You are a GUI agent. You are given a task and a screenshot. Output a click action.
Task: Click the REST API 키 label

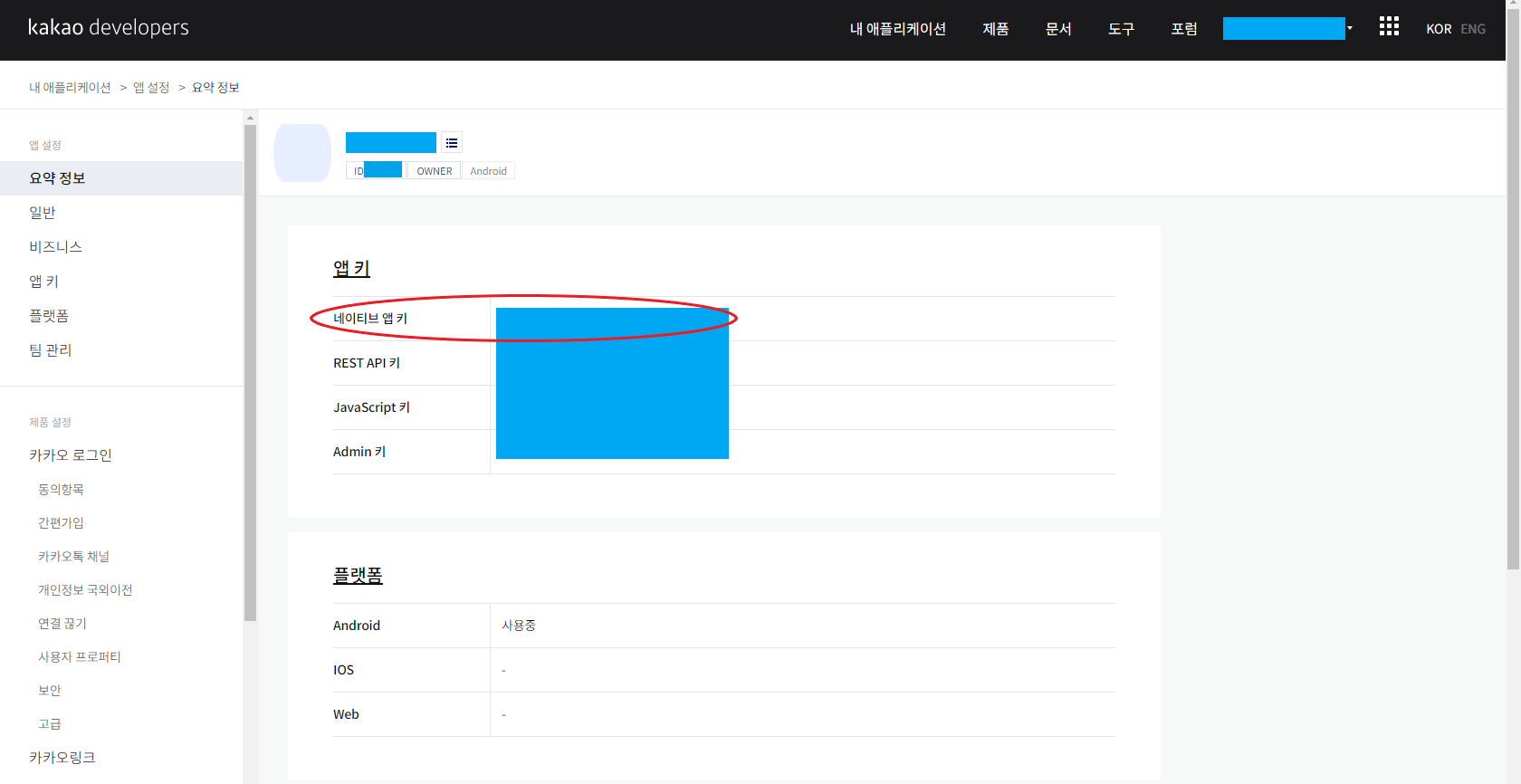[367, 363]
